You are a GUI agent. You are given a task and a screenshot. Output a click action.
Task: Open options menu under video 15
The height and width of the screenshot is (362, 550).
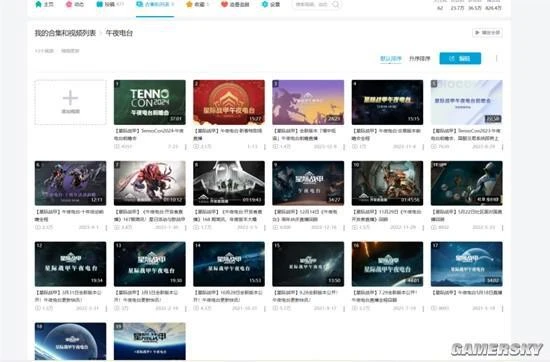[x=344, y=308]
